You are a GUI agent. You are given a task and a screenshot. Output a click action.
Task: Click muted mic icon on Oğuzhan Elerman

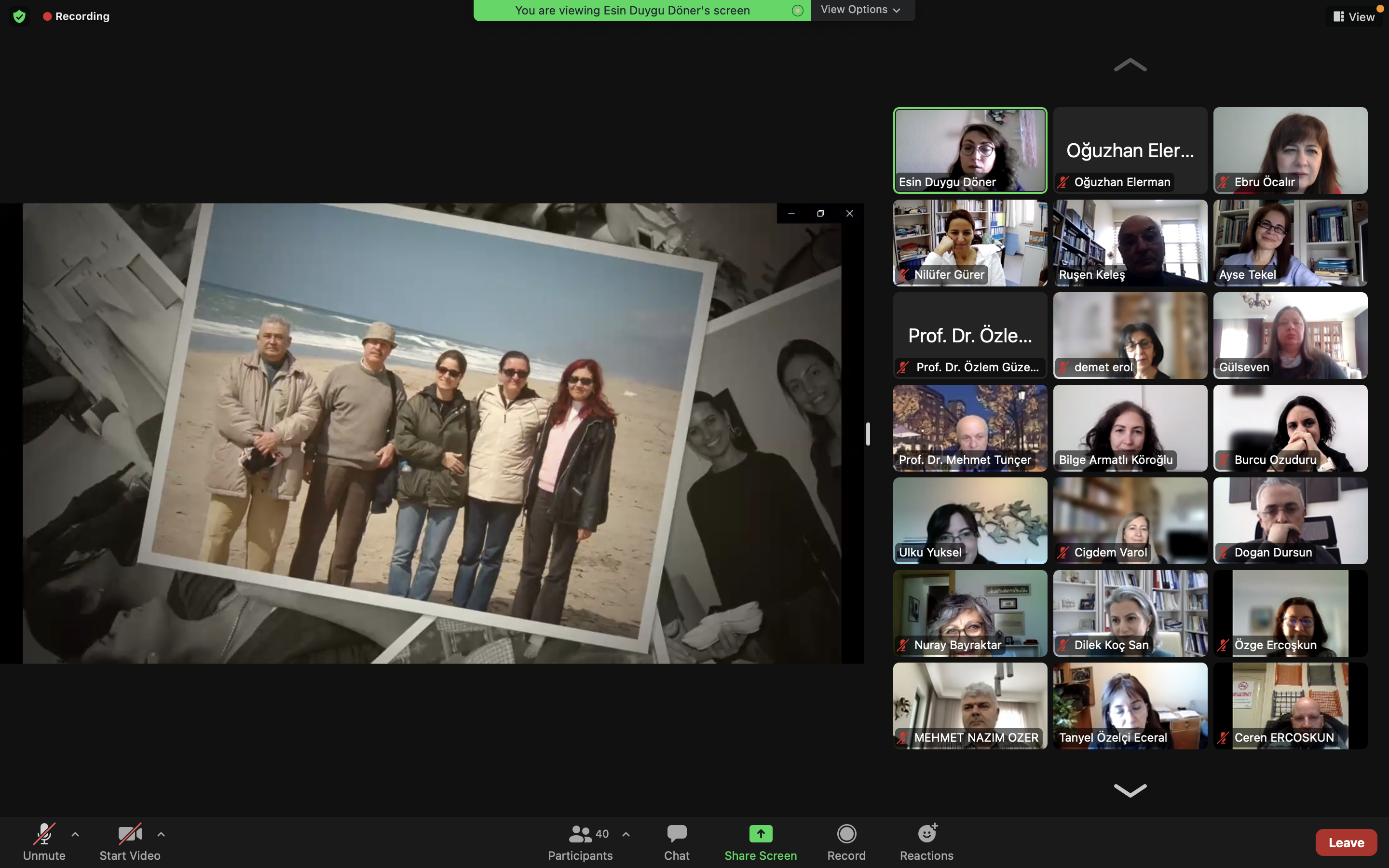[1063, 183]
